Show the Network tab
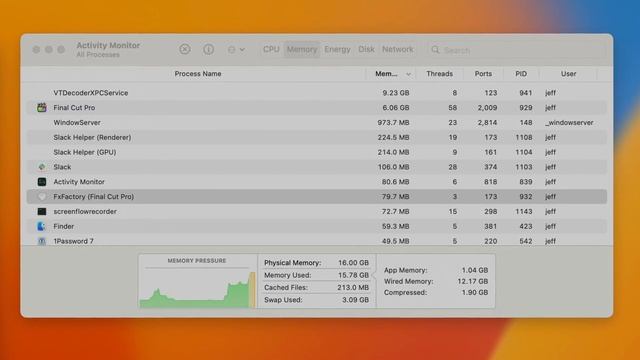Image resolution: width=640 pixels, height=360 pixels. tap(398, 49)
